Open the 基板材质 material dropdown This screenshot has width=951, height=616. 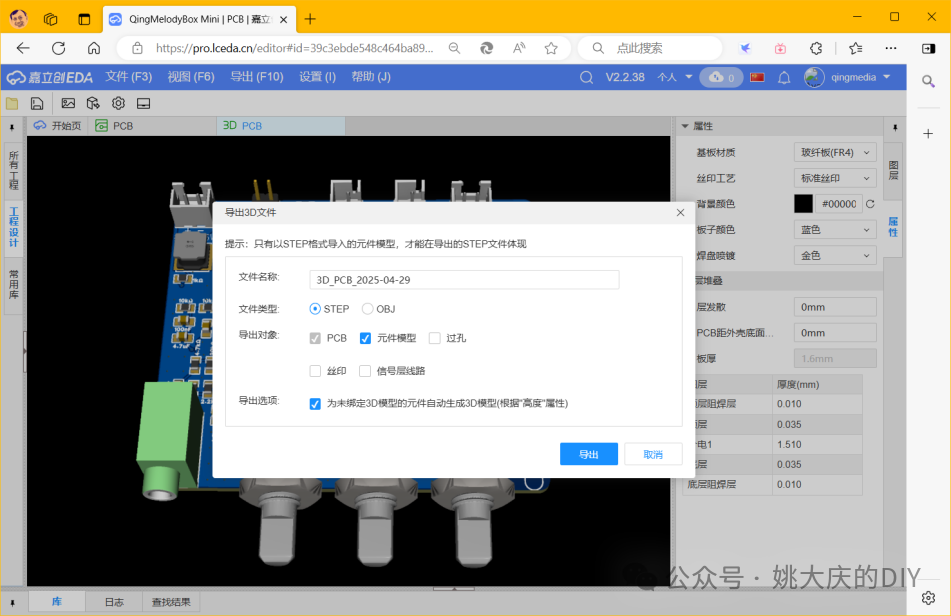click(x=833, y=151)
